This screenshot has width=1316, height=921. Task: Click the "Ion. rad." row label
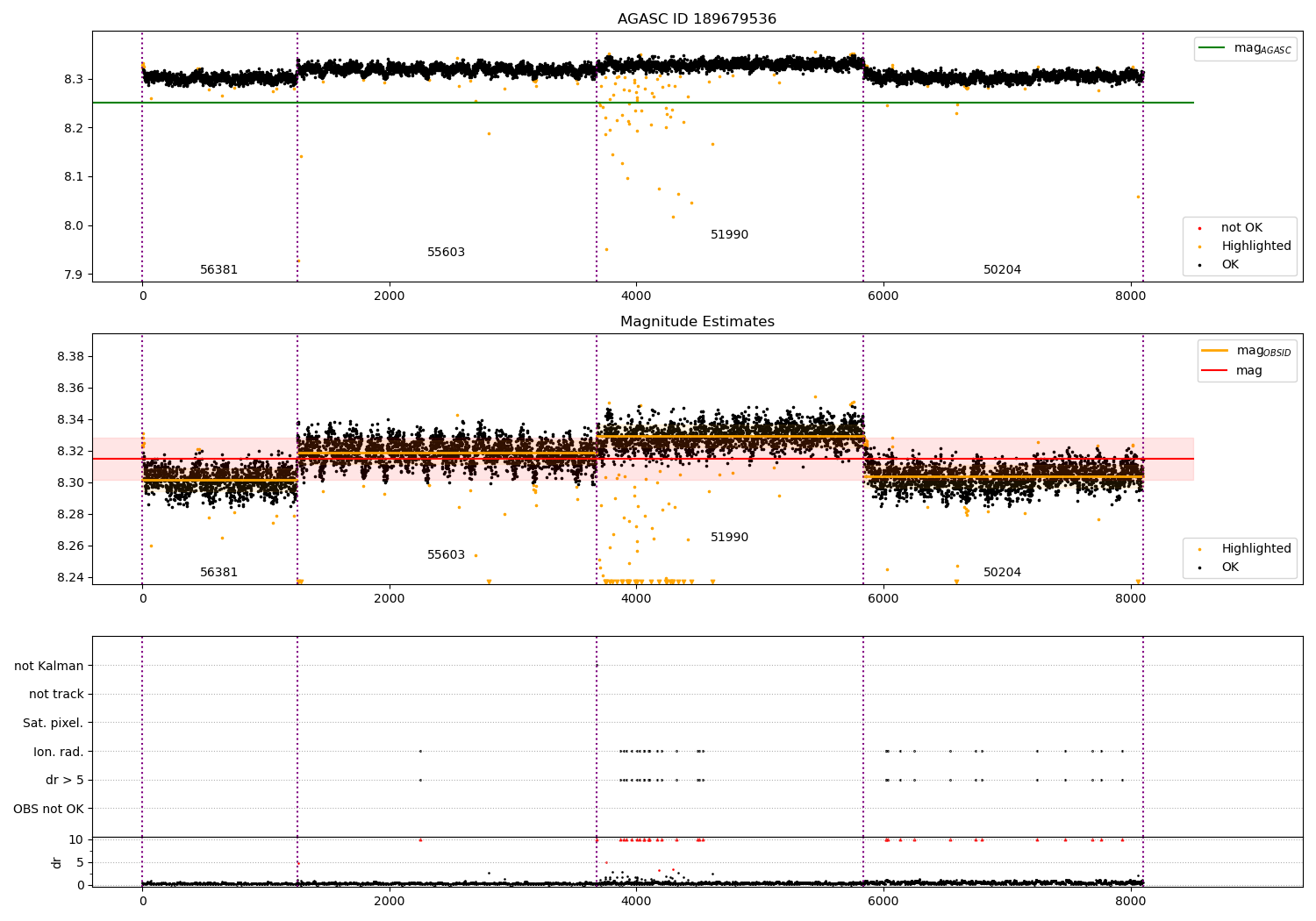59,752
